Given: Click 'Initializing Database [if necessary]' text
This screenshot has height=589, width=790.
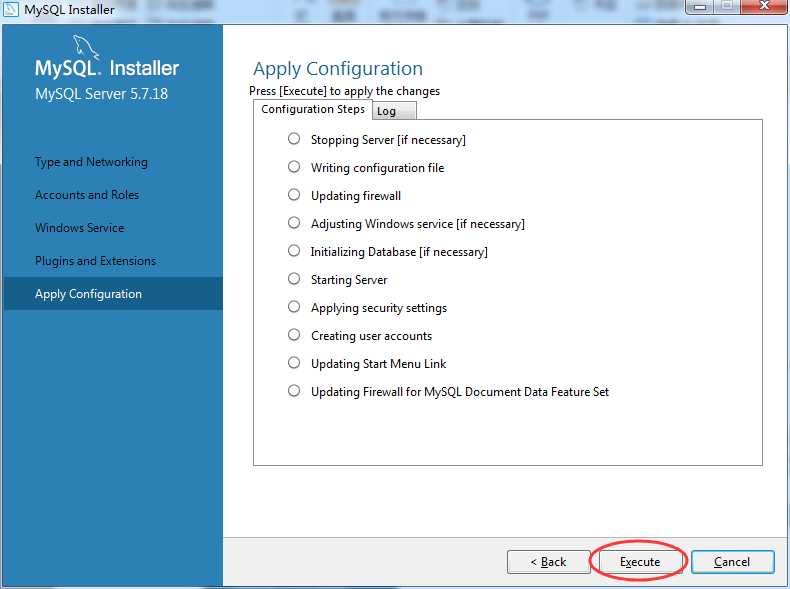Looking at the screenshot, I should (399, 252).
